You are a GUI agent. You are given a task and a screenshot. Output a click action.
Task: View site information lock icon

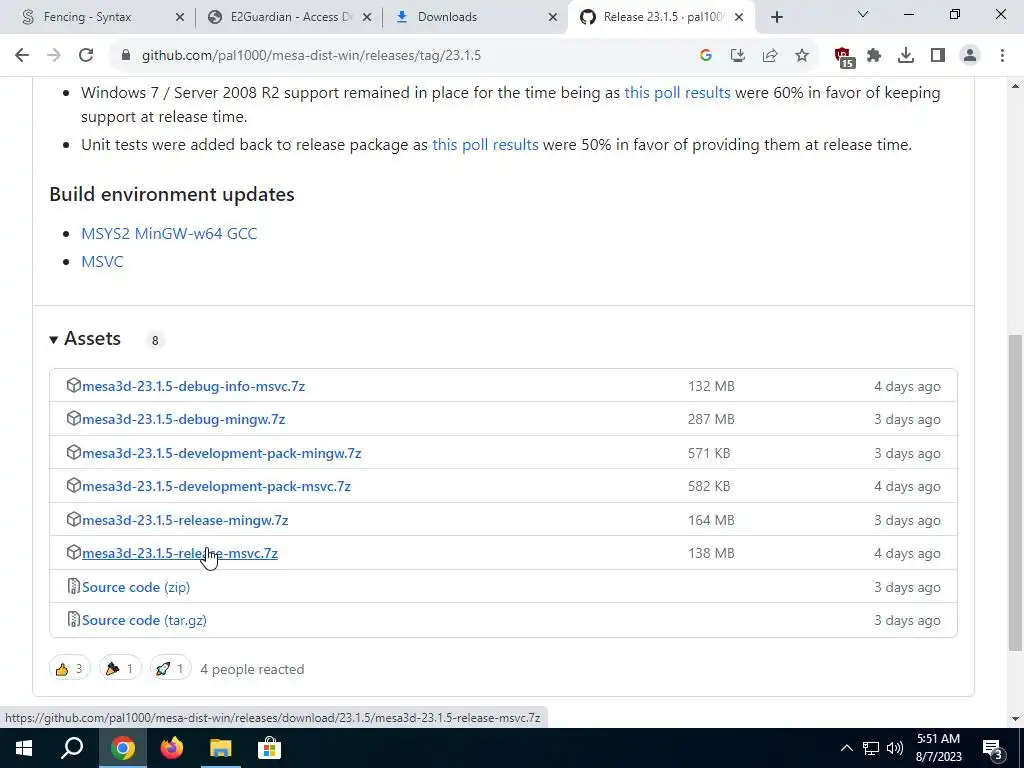126,56
